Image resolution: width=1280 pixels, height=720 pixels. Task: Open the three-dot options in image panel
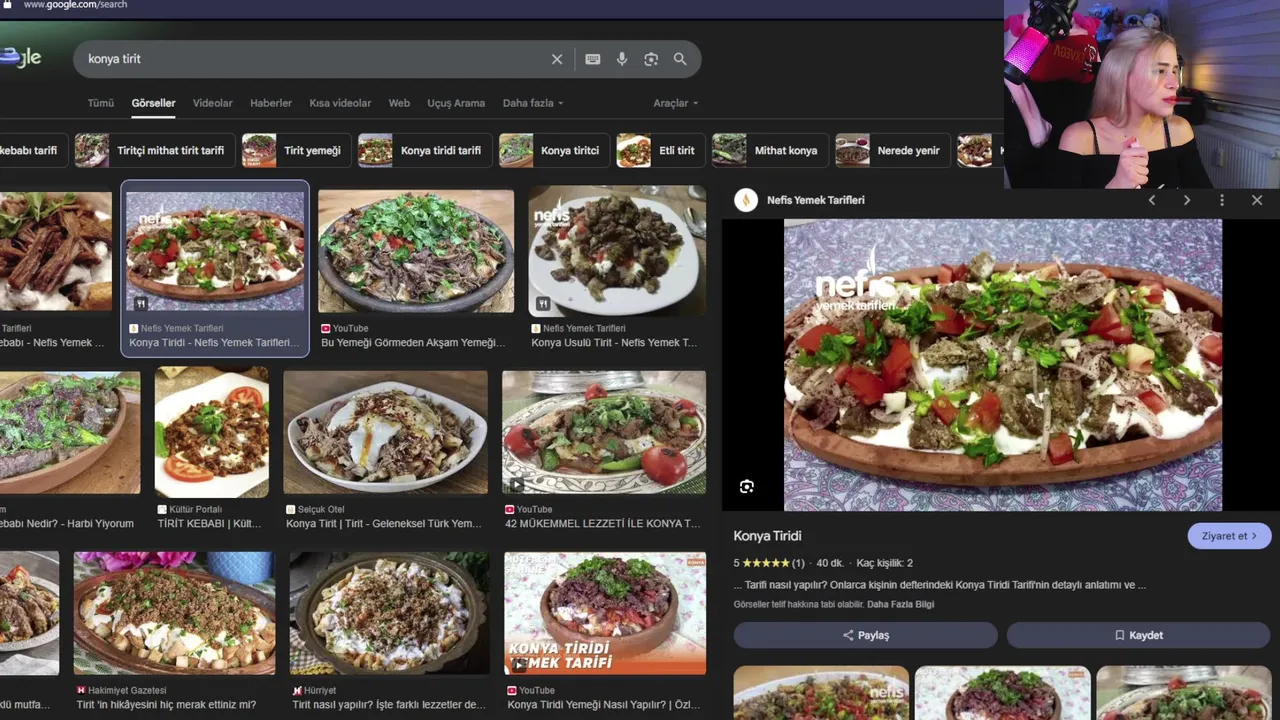coord(1222,200)
